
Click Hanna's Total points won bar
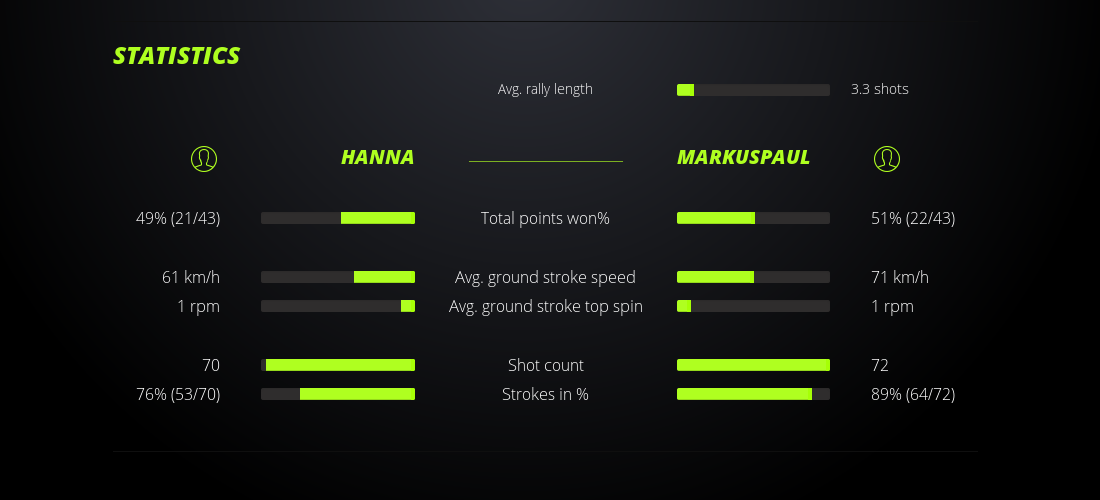(x=338, y=218)
